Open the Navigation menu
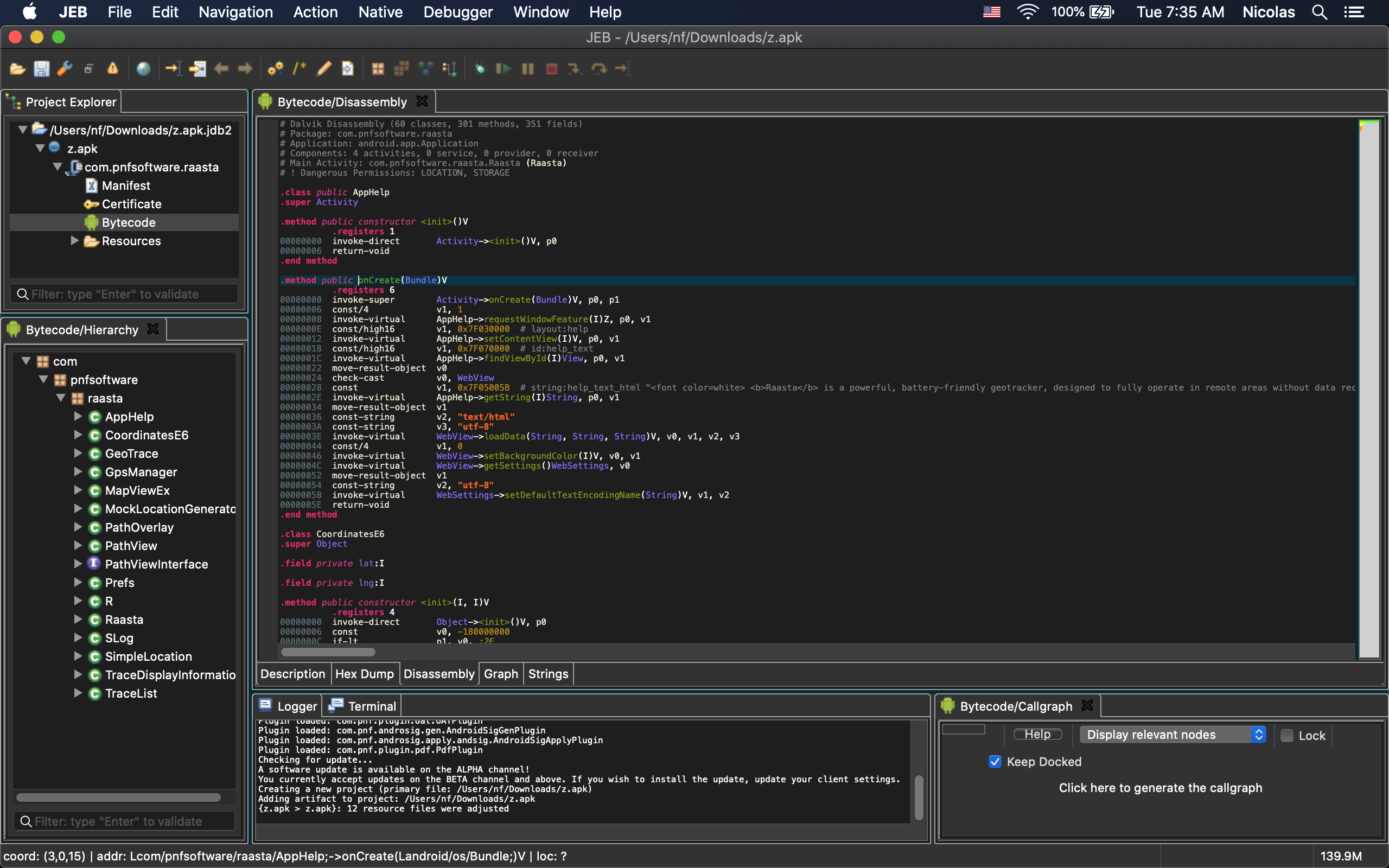 tap(235, 12)
